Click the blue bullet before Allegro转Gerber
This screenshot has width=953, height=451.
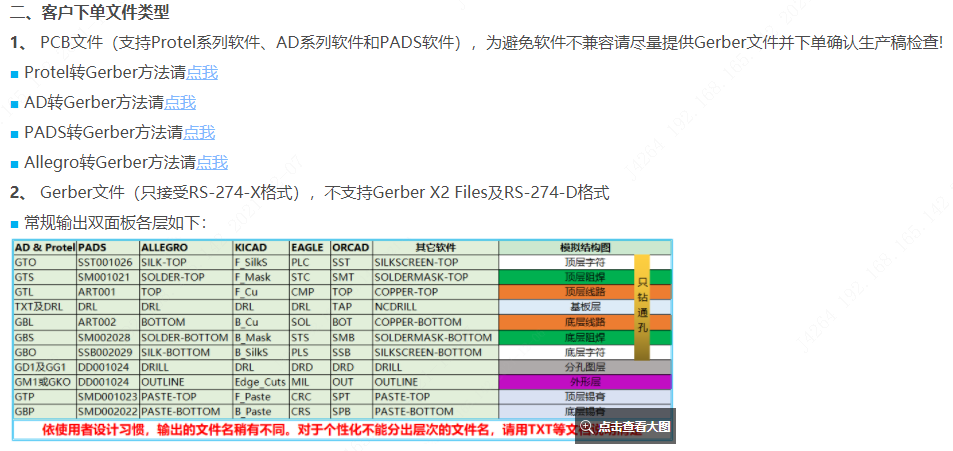point(15,163)
